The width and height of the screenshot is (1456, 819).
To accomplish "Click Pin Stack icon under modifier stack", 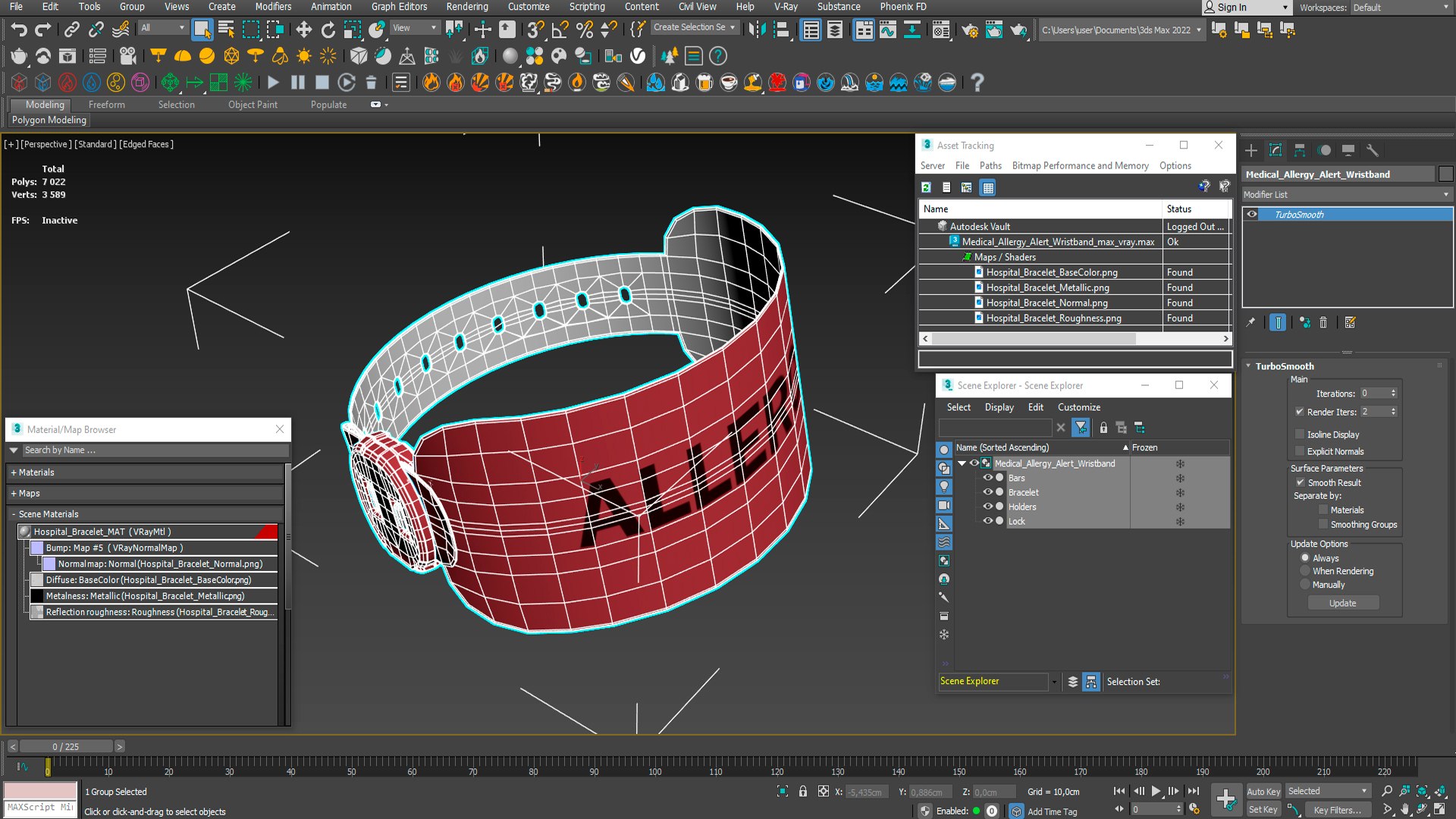I will point(1250,322).
